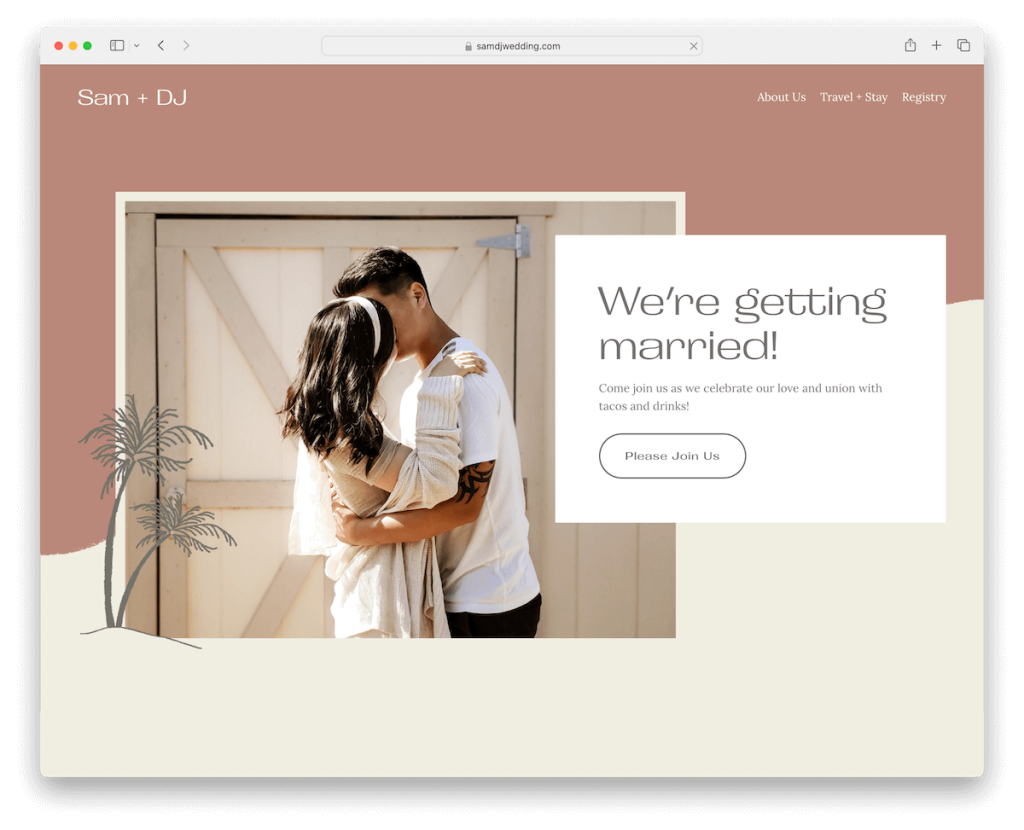Go forward with the browser forward arrow

pos(186,46)
